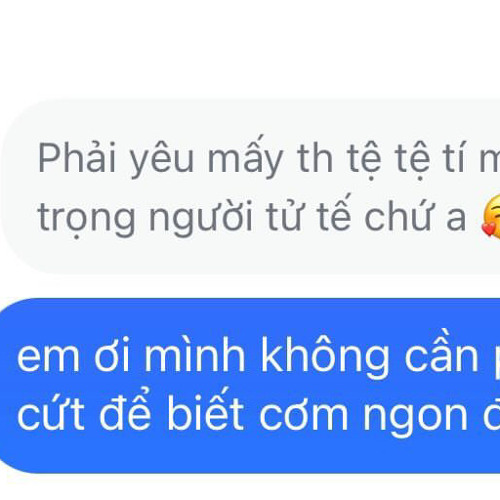Select the gray received message bubble

(250, 187)
